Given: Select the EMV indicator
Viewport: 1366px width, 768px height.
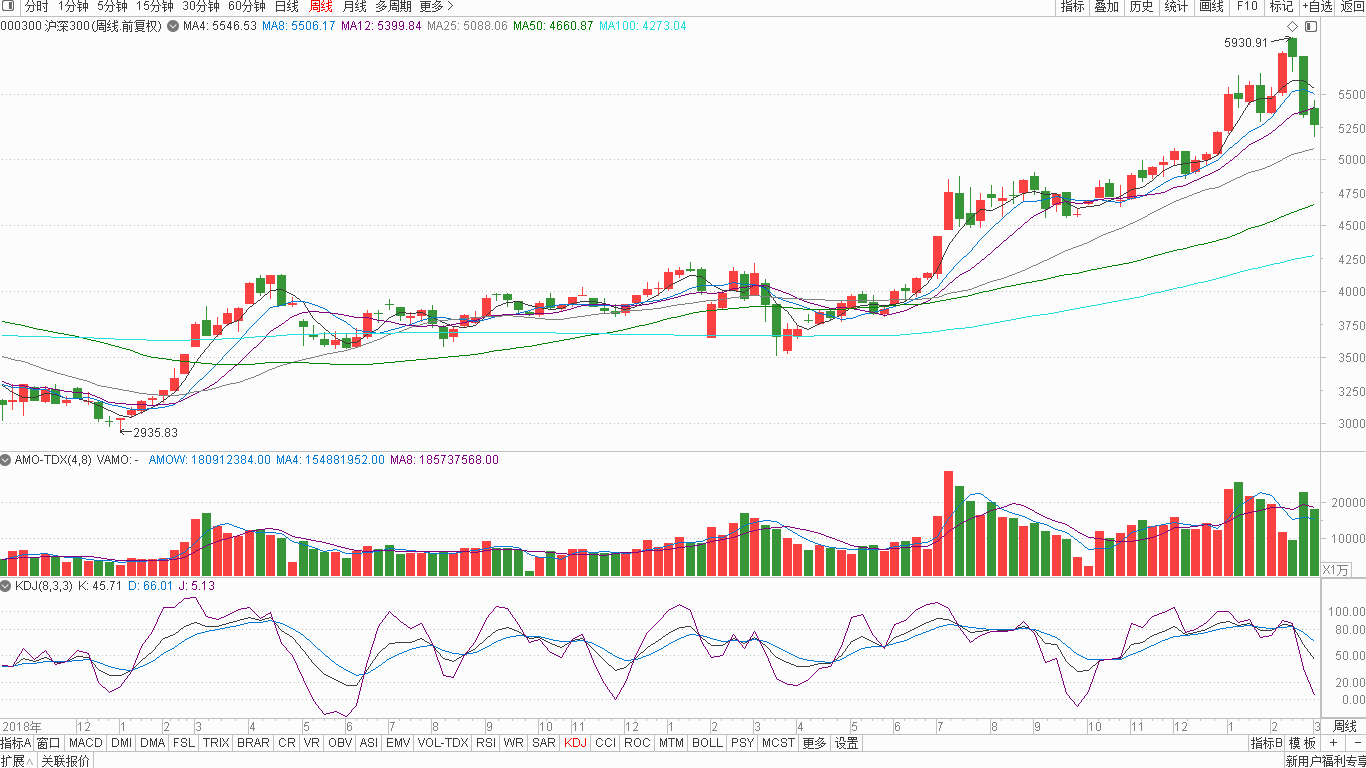Looking at the screenshot, I should pos(398,743).
